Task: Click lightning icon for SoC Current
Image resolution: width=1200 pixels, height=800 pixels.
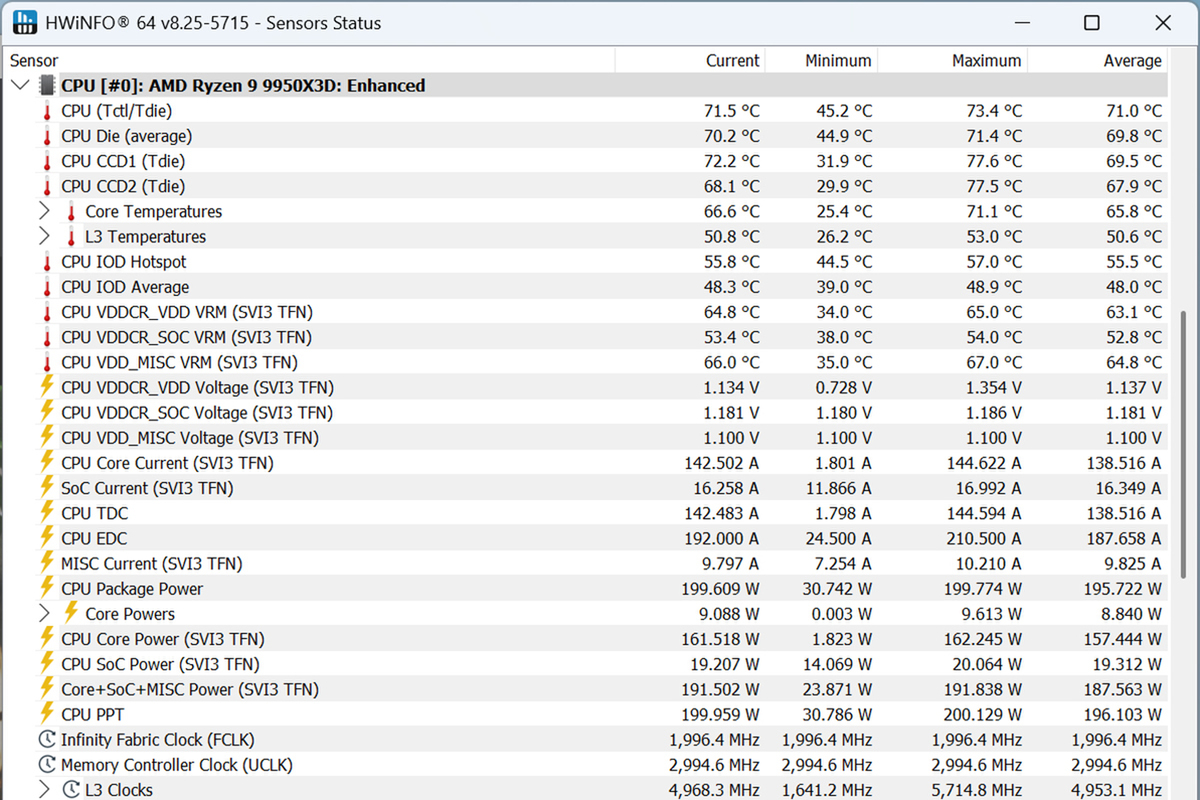Action: pos(46,488)
